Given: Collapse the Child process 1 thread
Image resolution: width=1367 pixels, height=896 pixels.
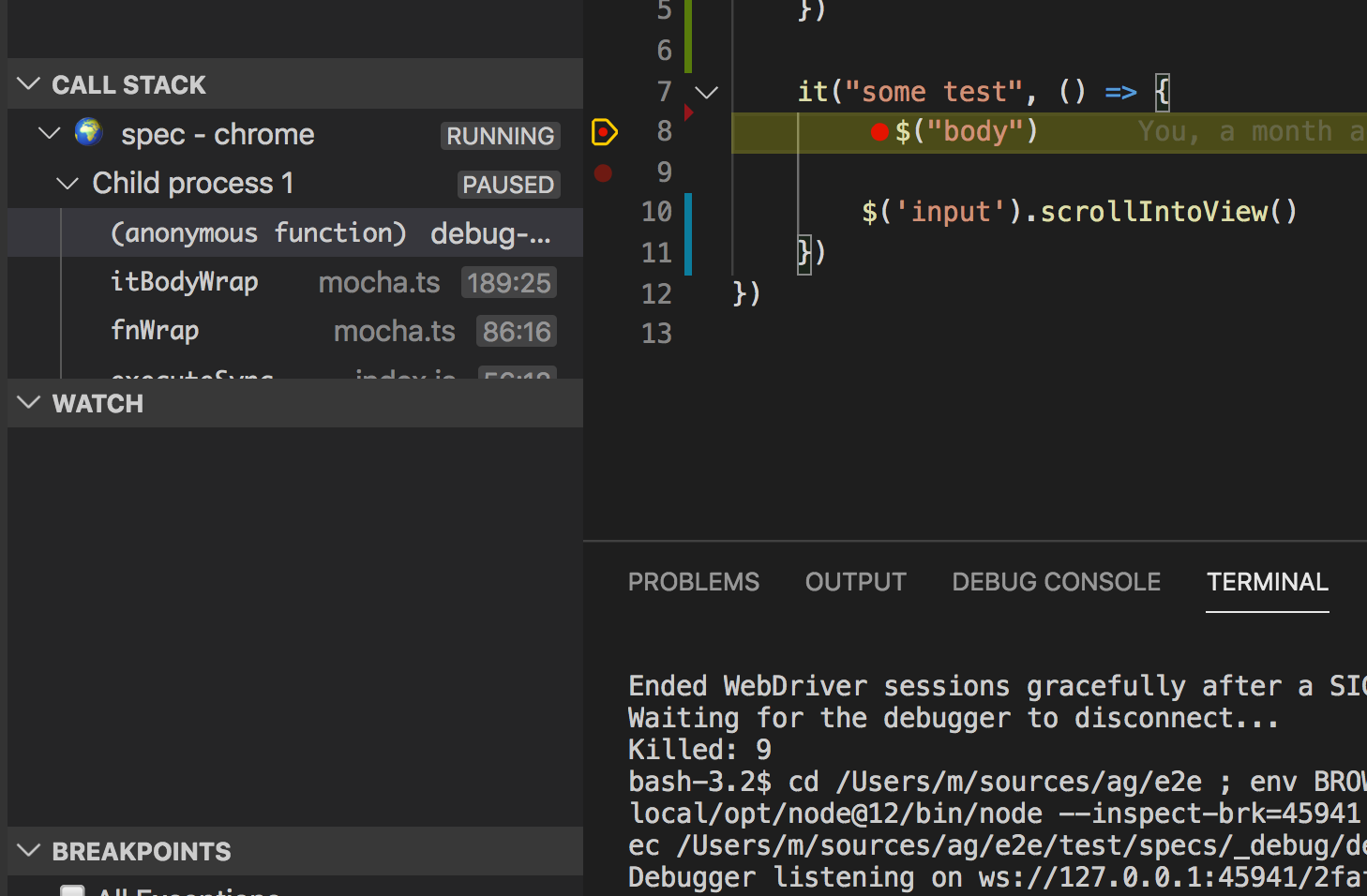Looking at the screenshot, I should (68, 184).
